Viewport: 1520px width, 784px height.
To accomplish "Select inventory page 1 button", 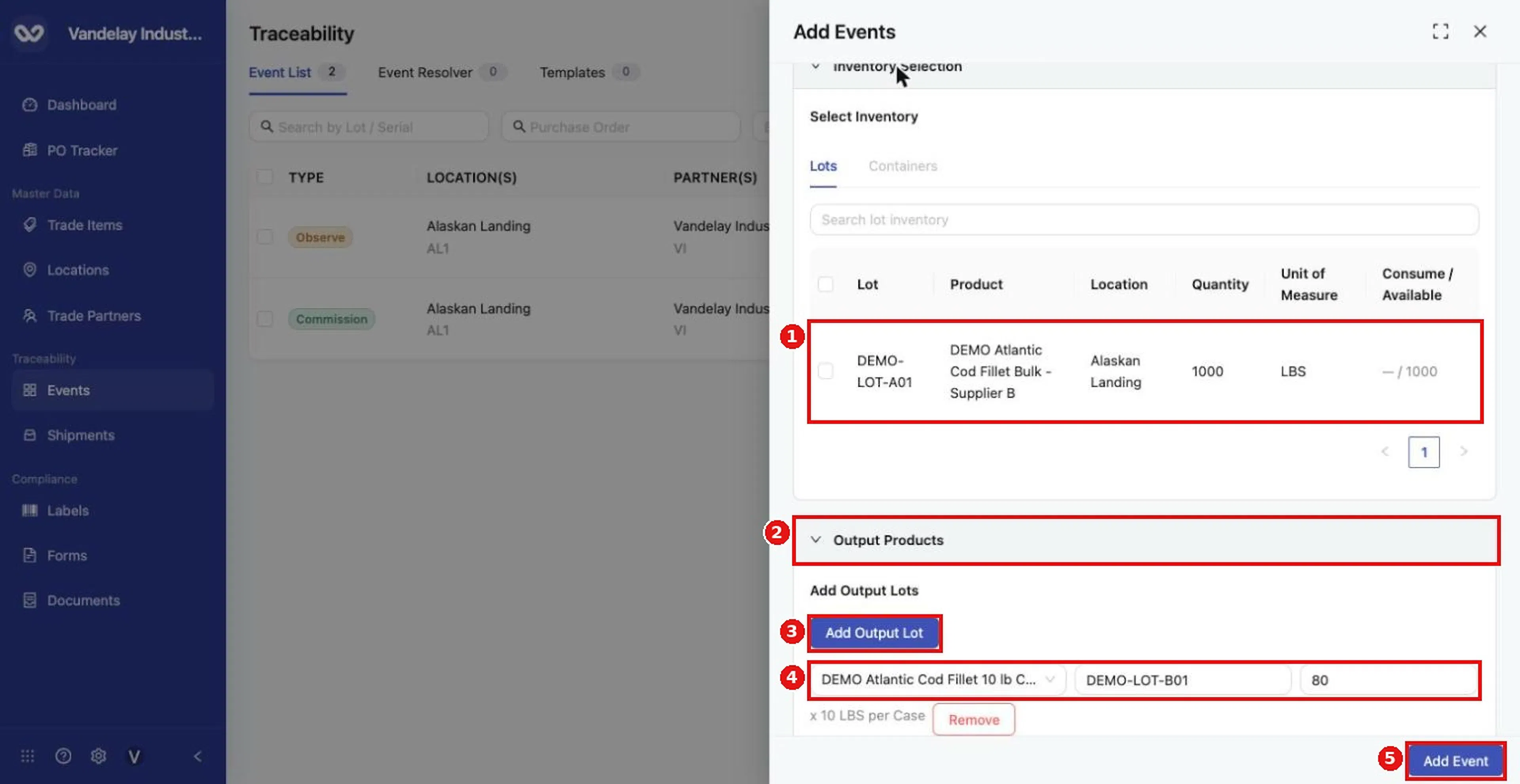I will click(x=1424, y=452).
